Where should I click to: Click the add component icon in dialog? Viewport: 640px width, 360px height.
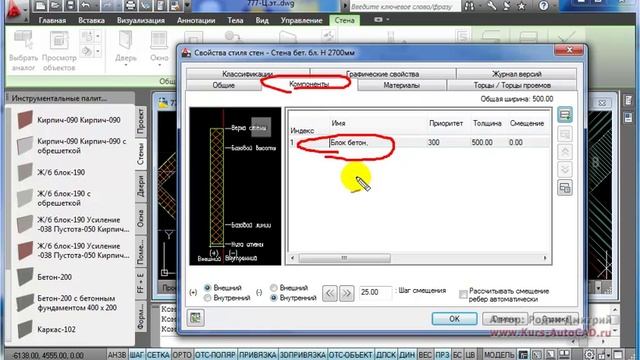565,115
